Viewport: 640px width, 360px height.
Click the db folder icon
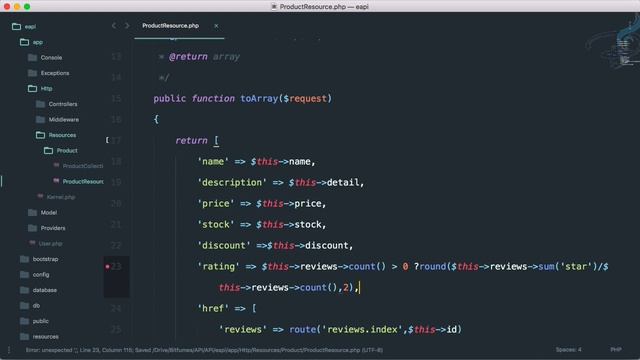pos(24,306)
